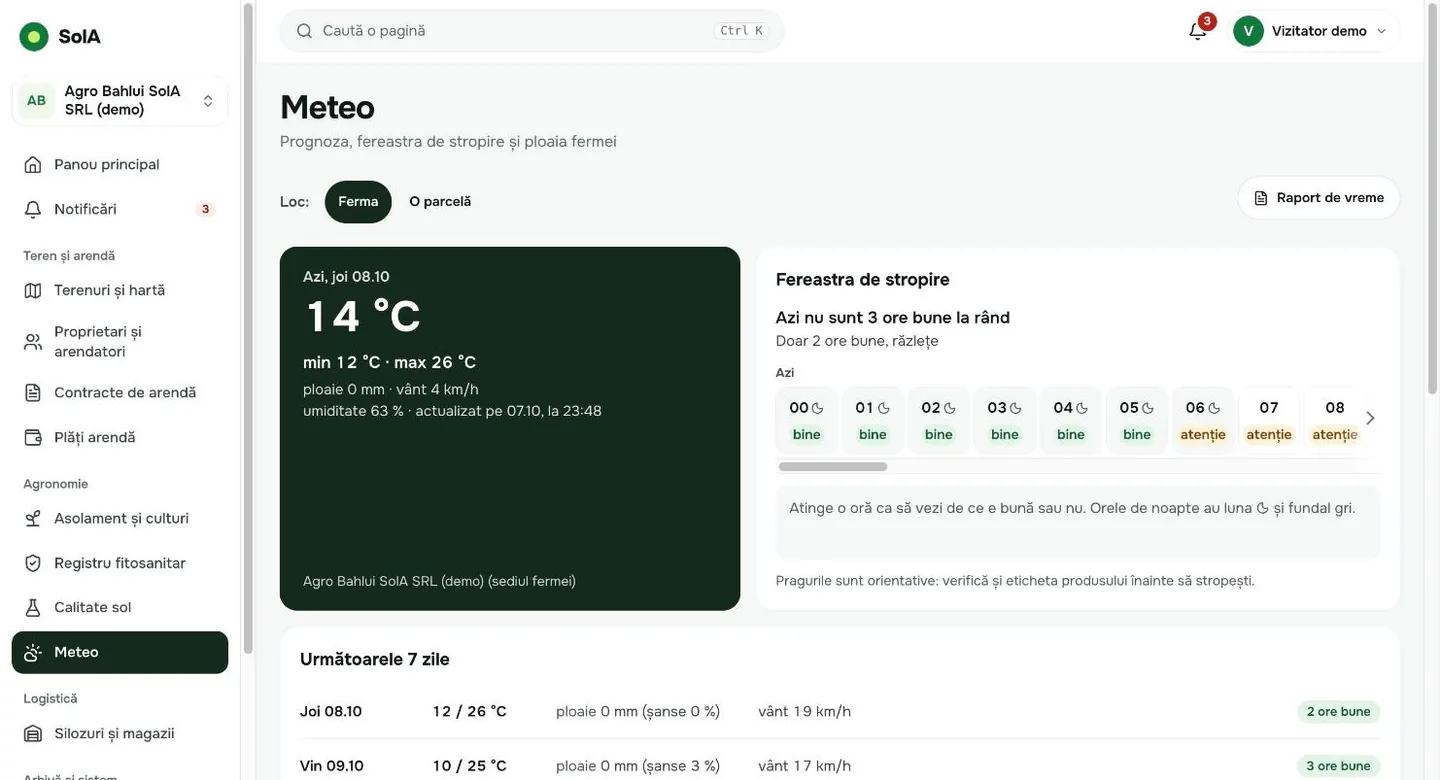Select the 02 hour tile
The width and height of the screenshot is (1440, 780).
938,420
